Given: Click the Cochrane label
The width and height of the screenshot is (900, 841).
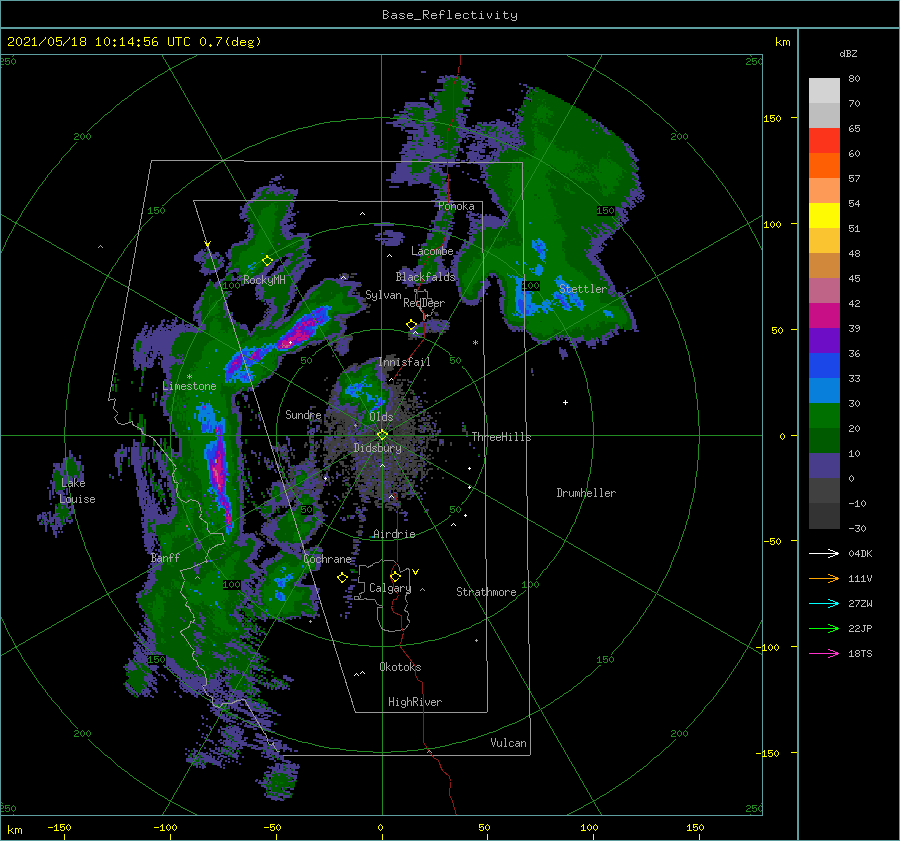Looking at the screenshot, I should (327, 559).
